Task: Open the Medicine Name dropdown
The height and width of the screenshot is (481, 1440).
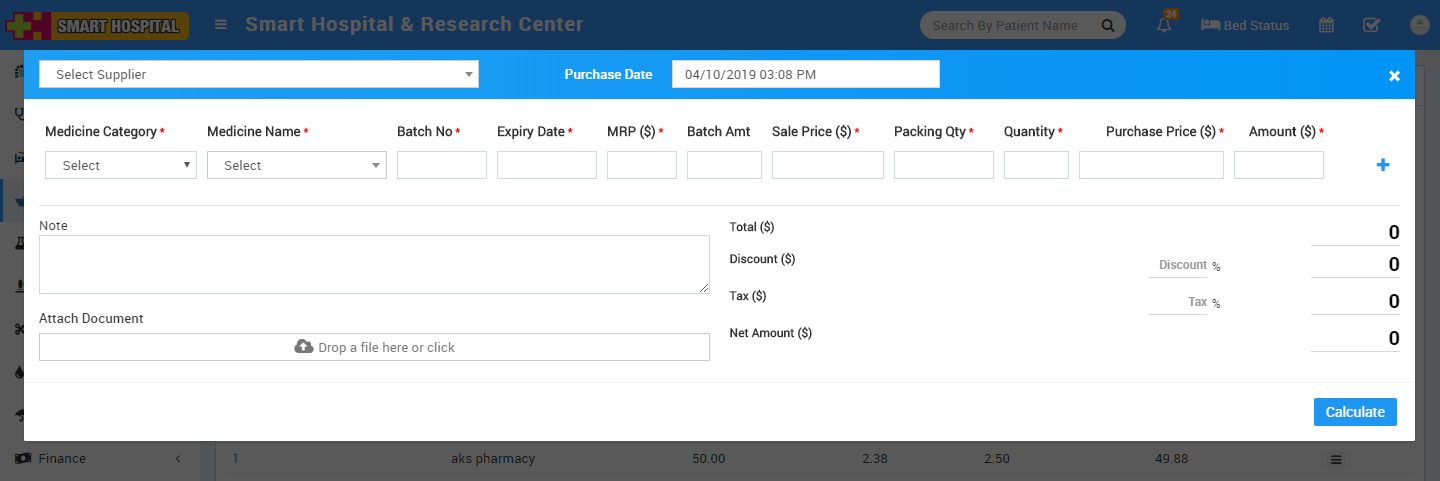Action: [296, 165]
